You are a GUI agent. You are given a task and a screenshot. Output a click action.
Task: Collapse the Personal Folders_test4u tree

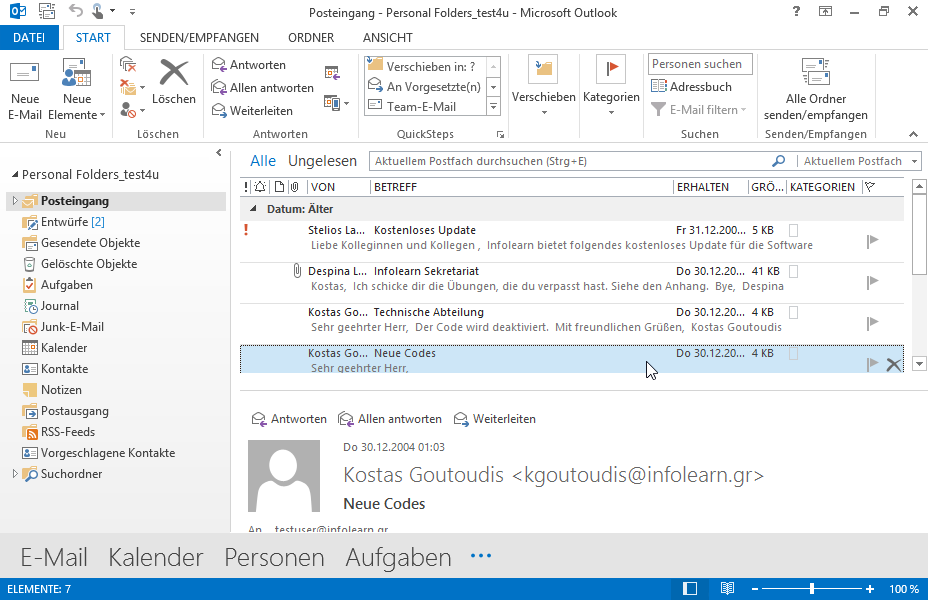(x=15, y=175)
